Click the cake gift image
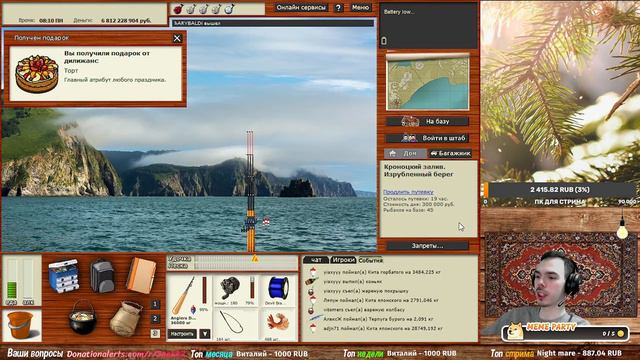Screen dimensions: 640x360 pos(37,74)
